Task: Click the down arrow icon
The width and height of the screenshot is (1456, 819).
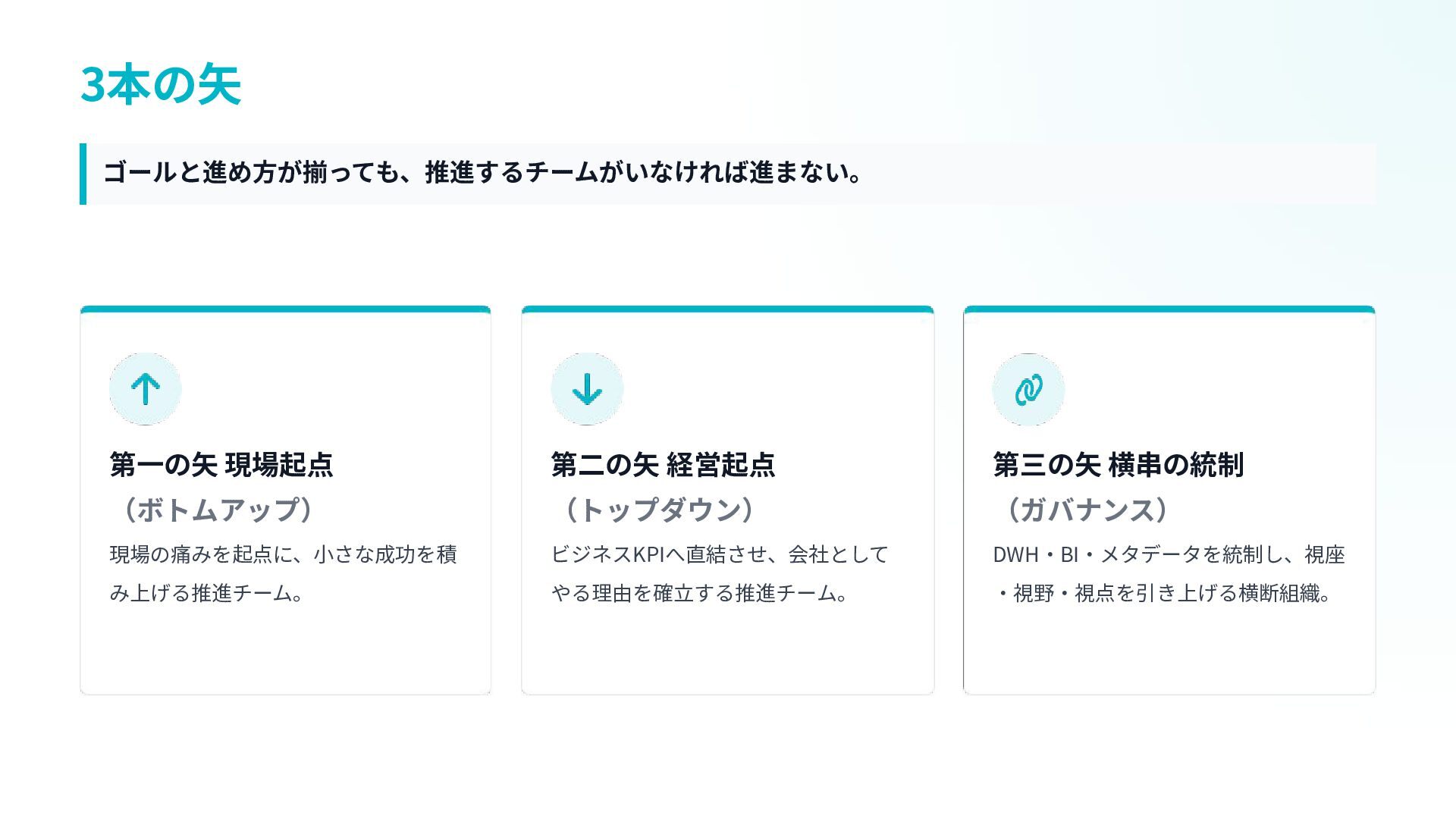Action: (587, 389)
